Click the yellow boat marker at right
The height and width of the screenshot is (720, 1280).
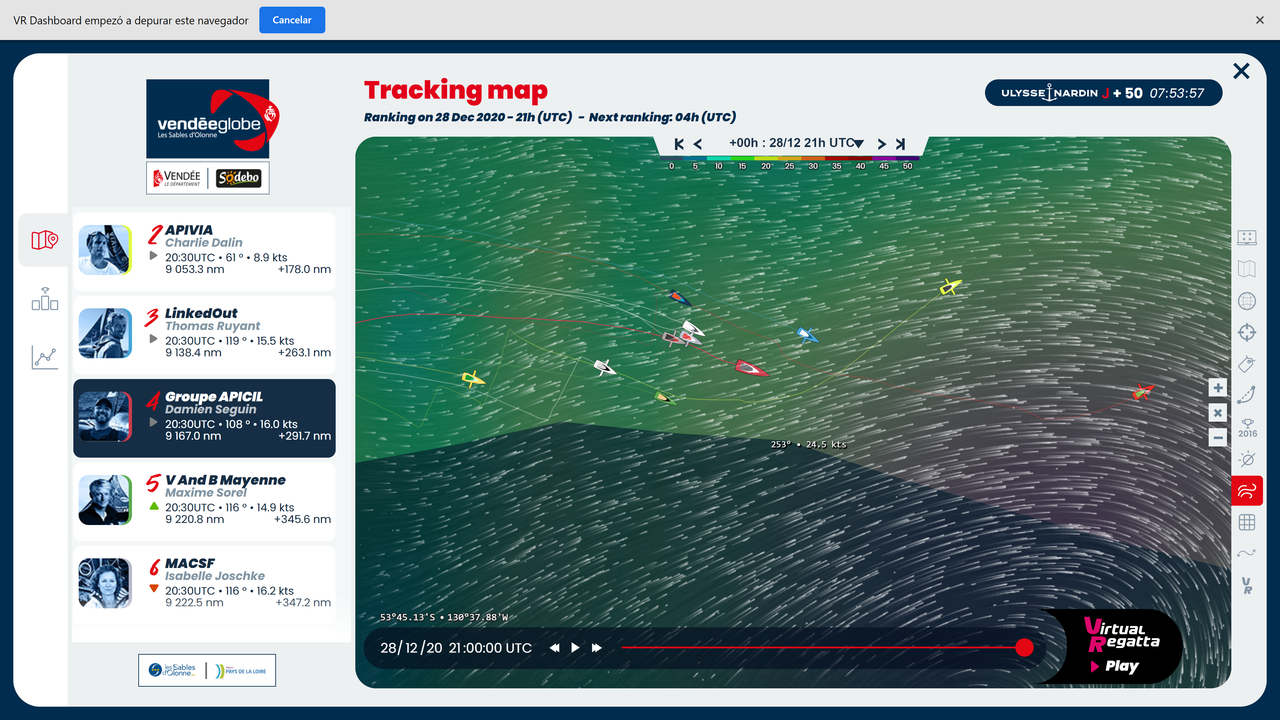[x=950, y=288]
